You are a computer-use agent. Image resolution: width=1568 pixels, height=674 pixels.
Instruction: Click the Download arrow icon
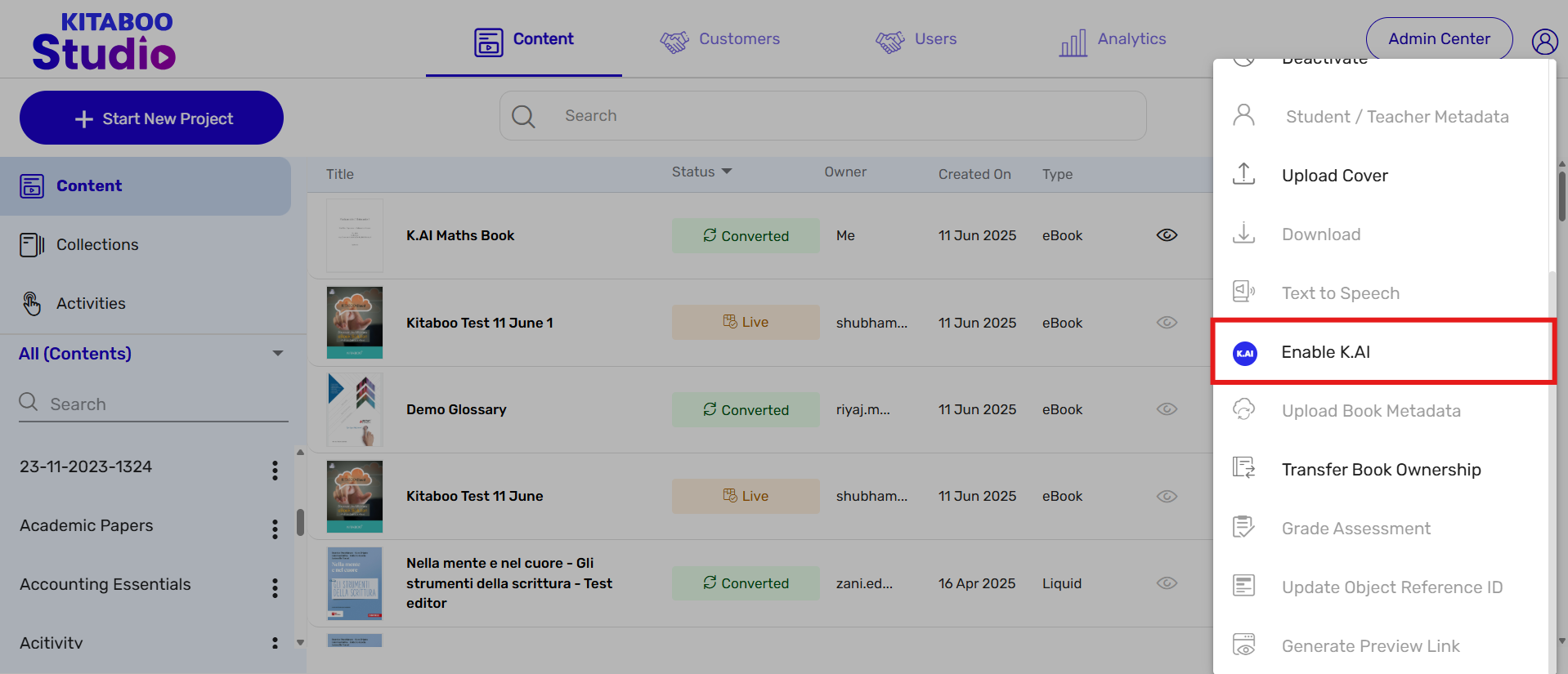click(1243, 233)
